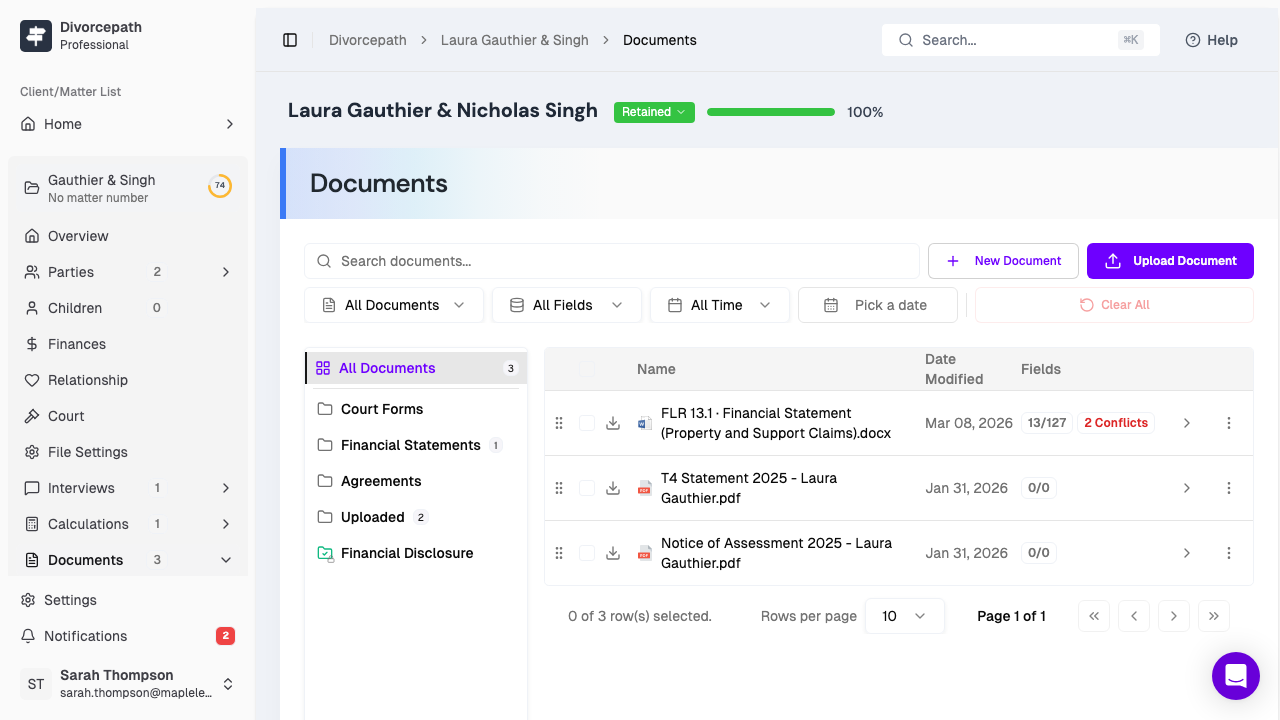Viewport: 1280px width, 720px height.
Task: Open Settings in the sidebar
Action: pyautogui.click(x=128, y=600)
